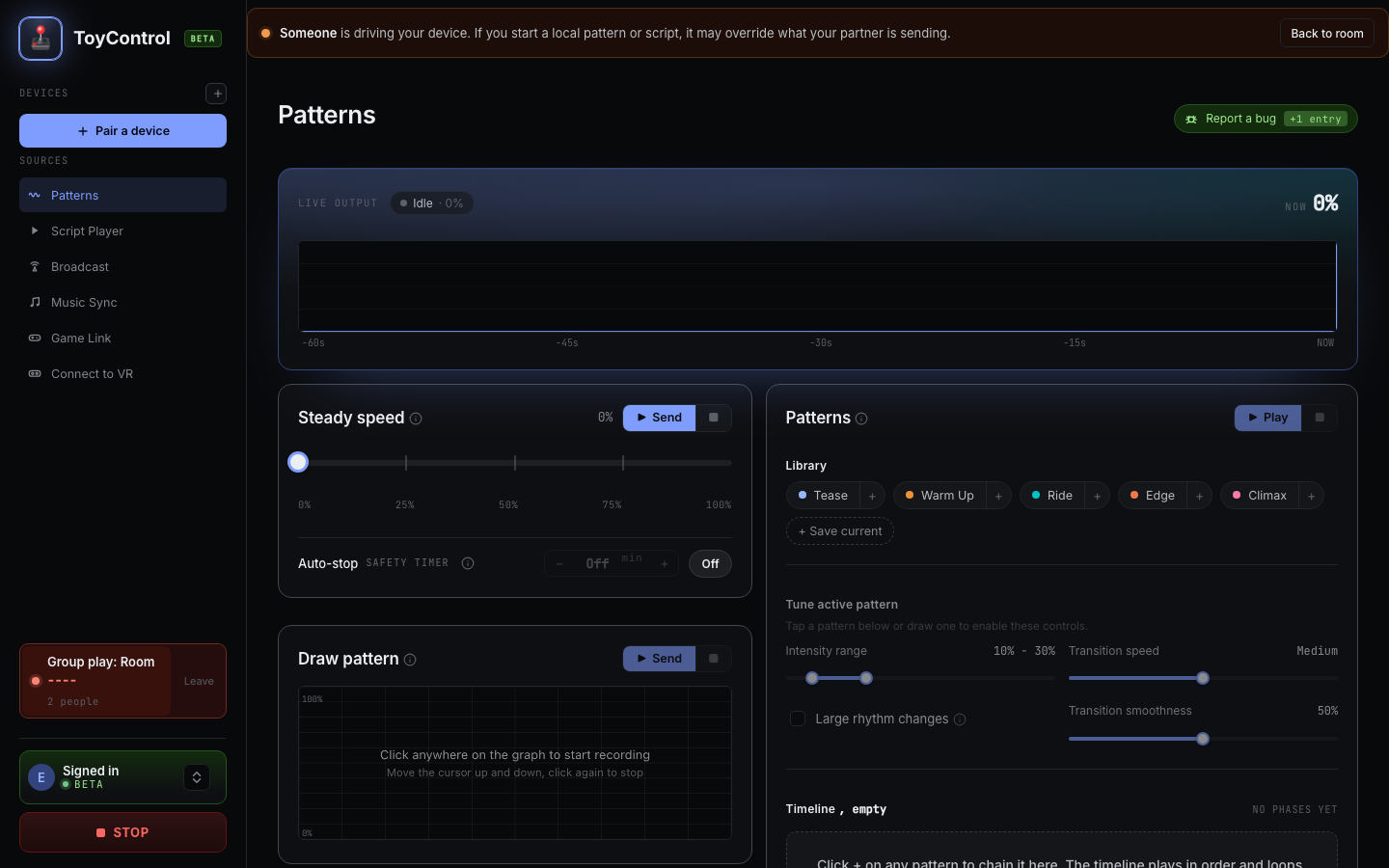This screenshot has height=868, width=1389.
Task: Add Edge to the timeline
Action: coord(1199,496)
